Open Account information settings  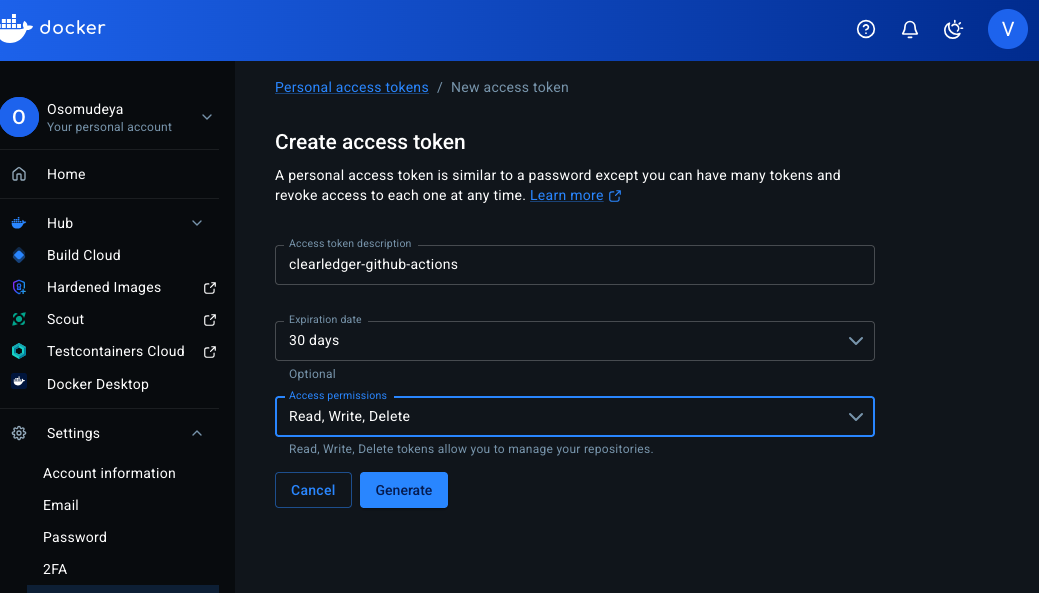pos(109,473)
